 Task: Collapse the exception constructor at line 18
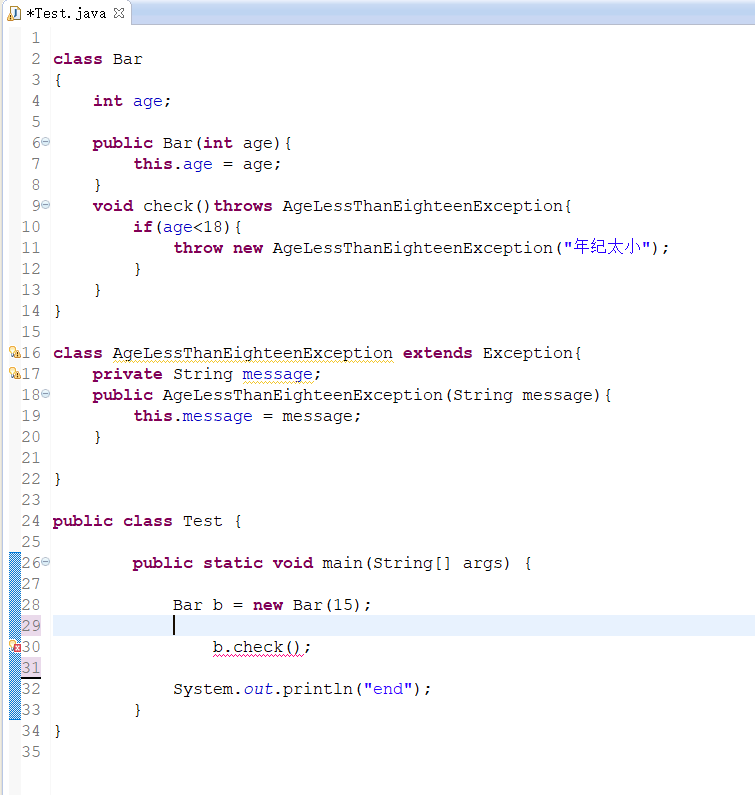pos(46,394)
